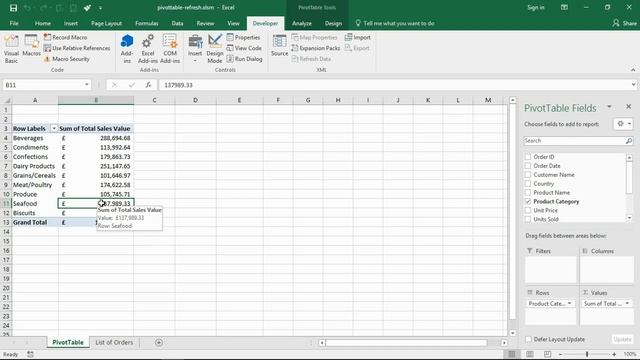
Task: Click the macro recording status bar icon
Action: (x=30, y=354)
